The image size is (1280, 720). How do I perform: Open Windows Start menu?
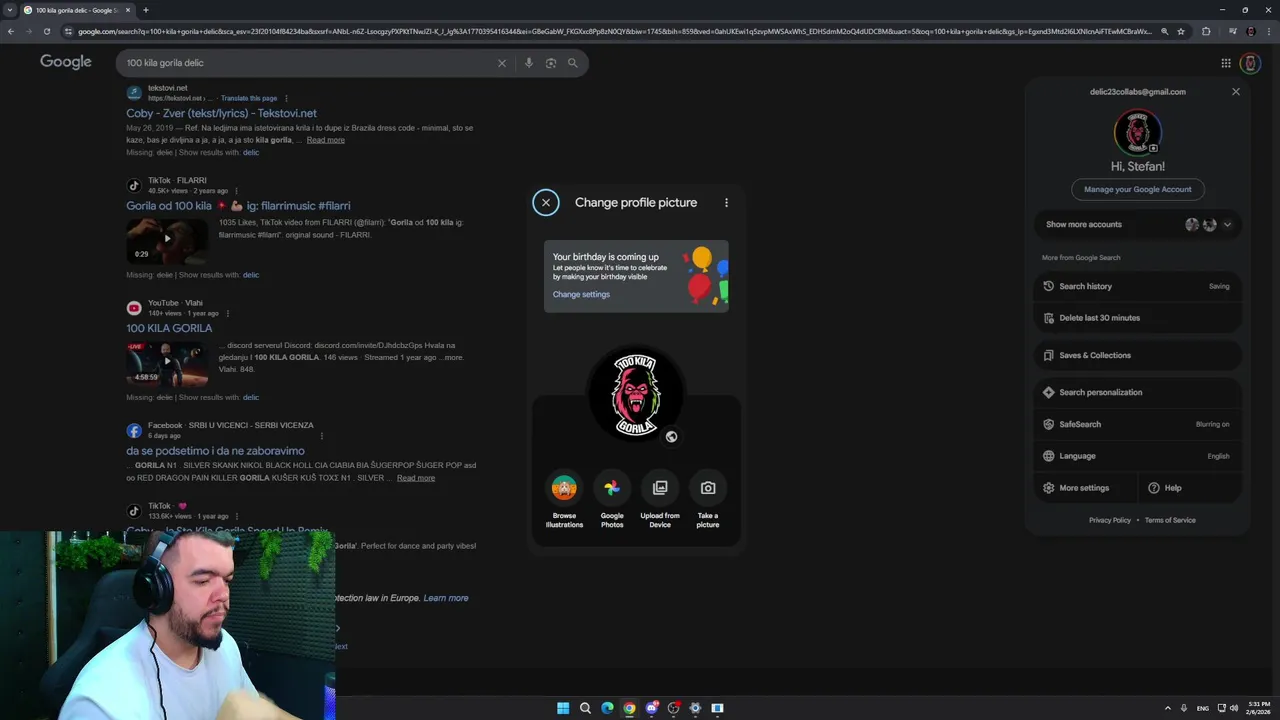point(563,708)
